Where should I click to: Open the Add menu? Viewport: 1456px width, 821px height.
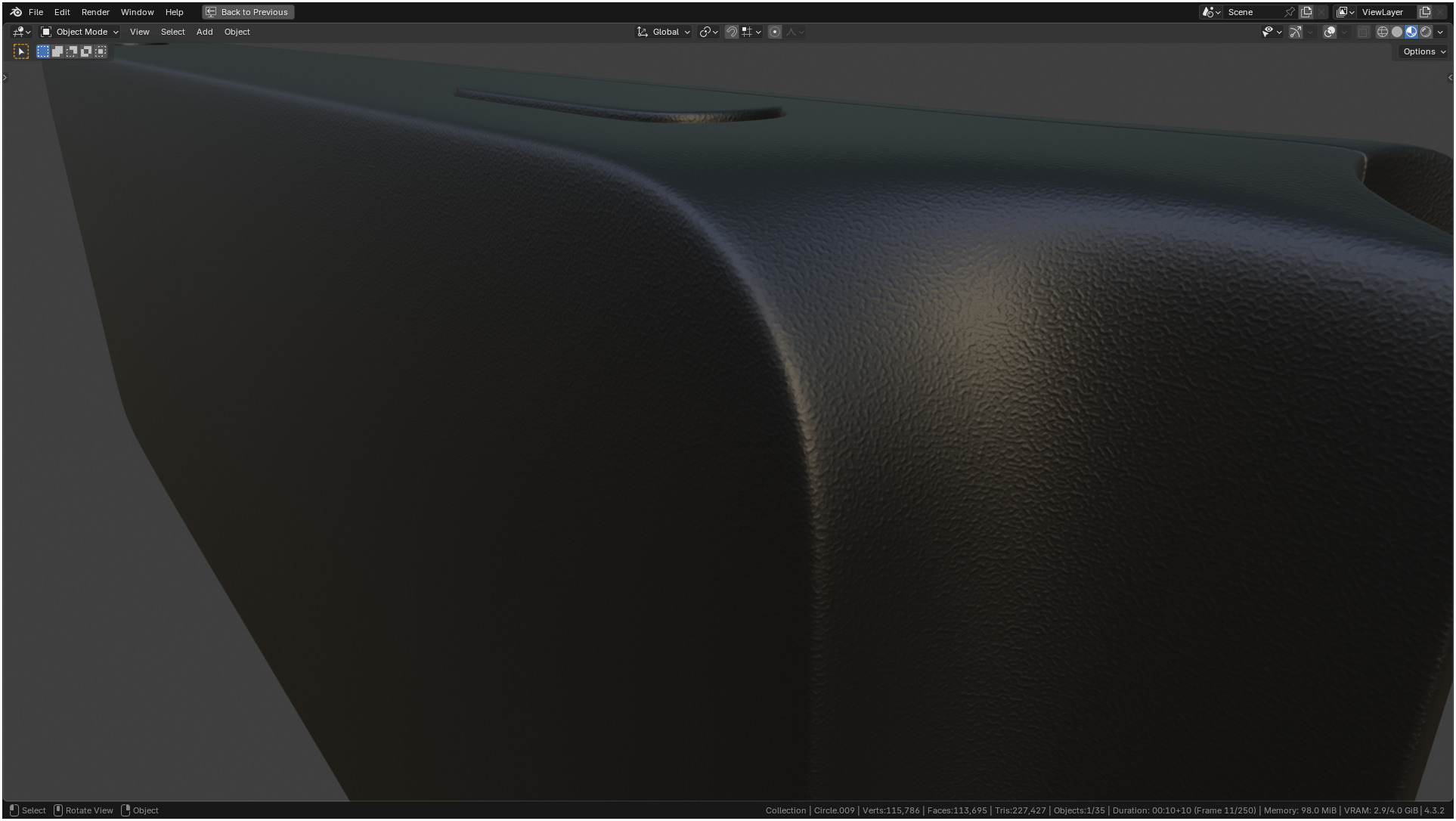point(204,32)
